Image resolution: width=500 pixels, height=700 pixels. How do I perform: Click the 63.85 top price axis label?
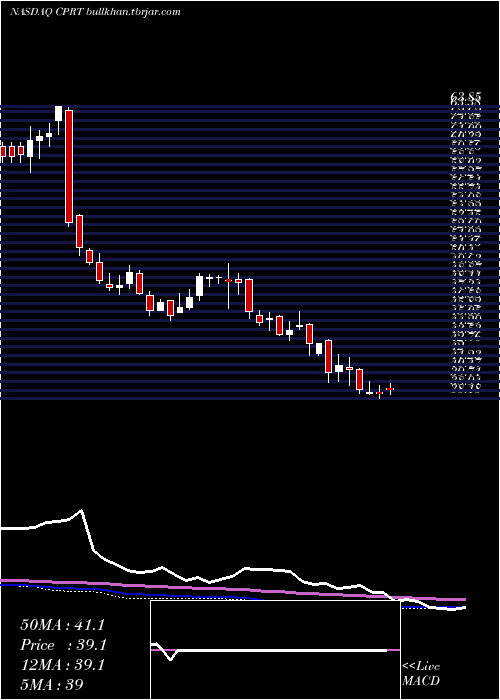(465, 96)
